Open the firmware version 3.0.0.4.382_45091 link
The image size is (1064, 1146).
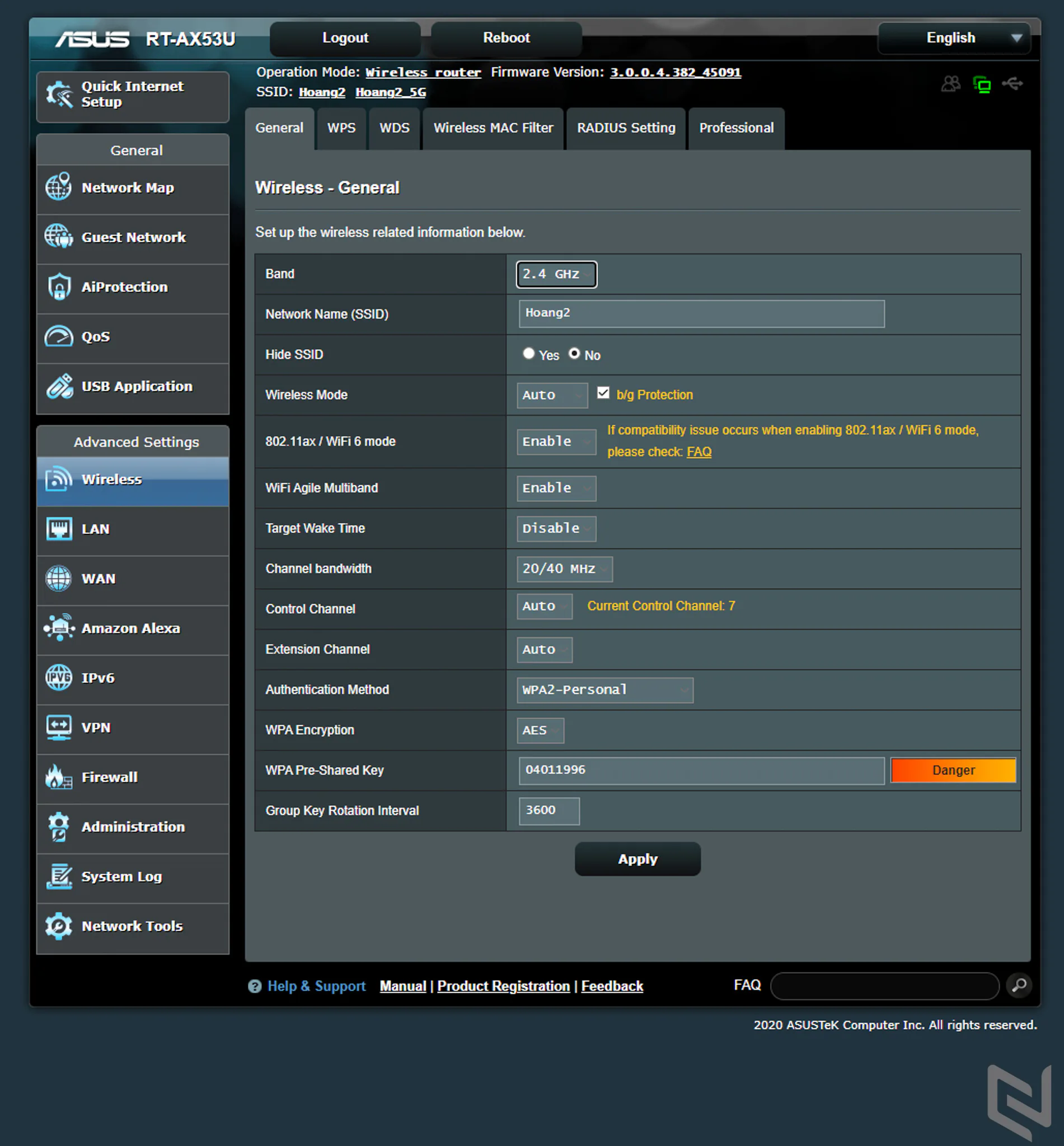[x=676, y=73]
